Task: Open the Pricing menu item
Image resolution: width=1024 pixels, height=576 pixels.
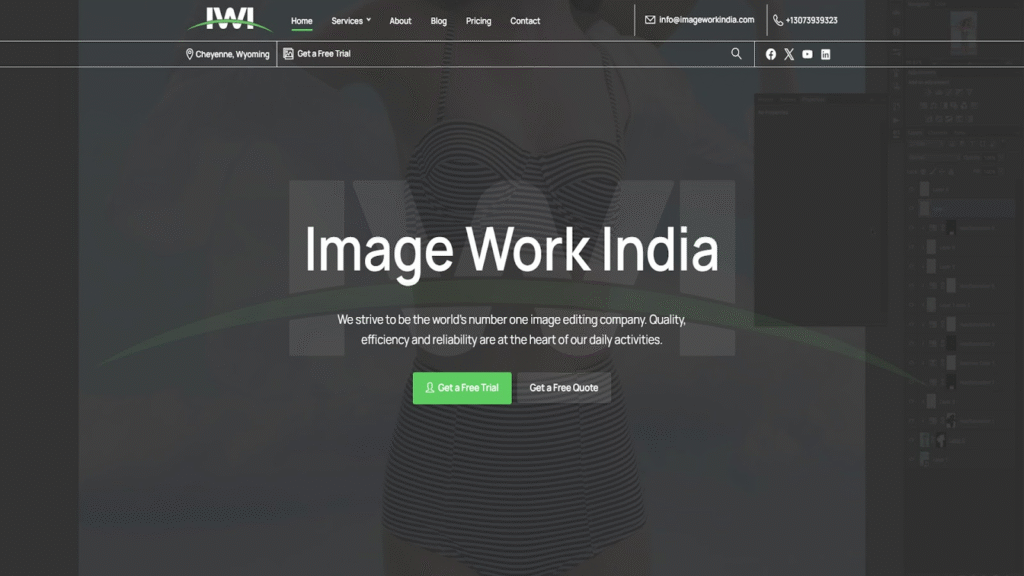Action: (x=478, y=21)
